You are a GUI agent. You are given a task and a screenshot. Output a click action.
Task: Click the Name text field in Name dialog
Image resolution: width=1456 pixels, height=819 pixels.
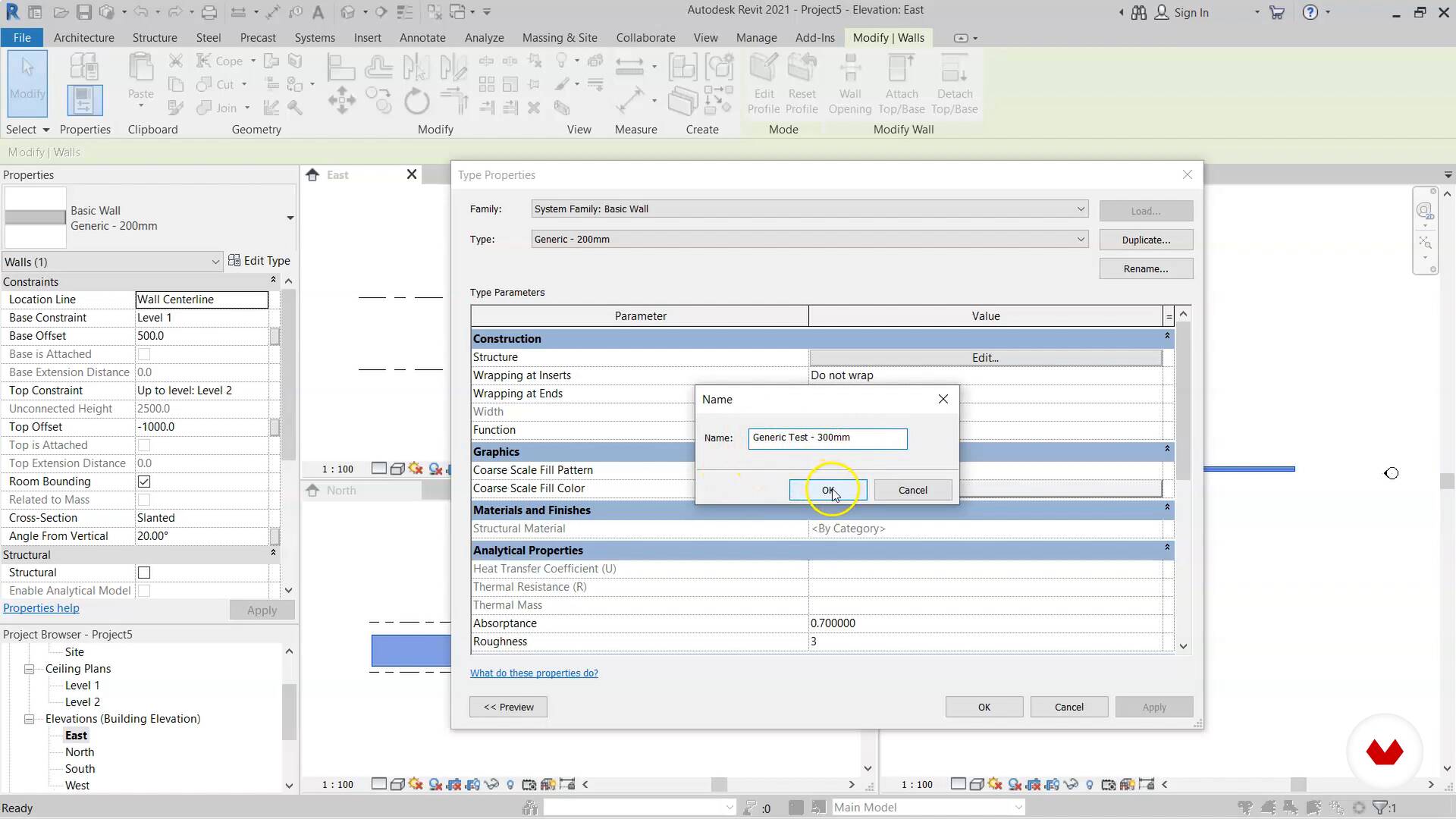827,438
